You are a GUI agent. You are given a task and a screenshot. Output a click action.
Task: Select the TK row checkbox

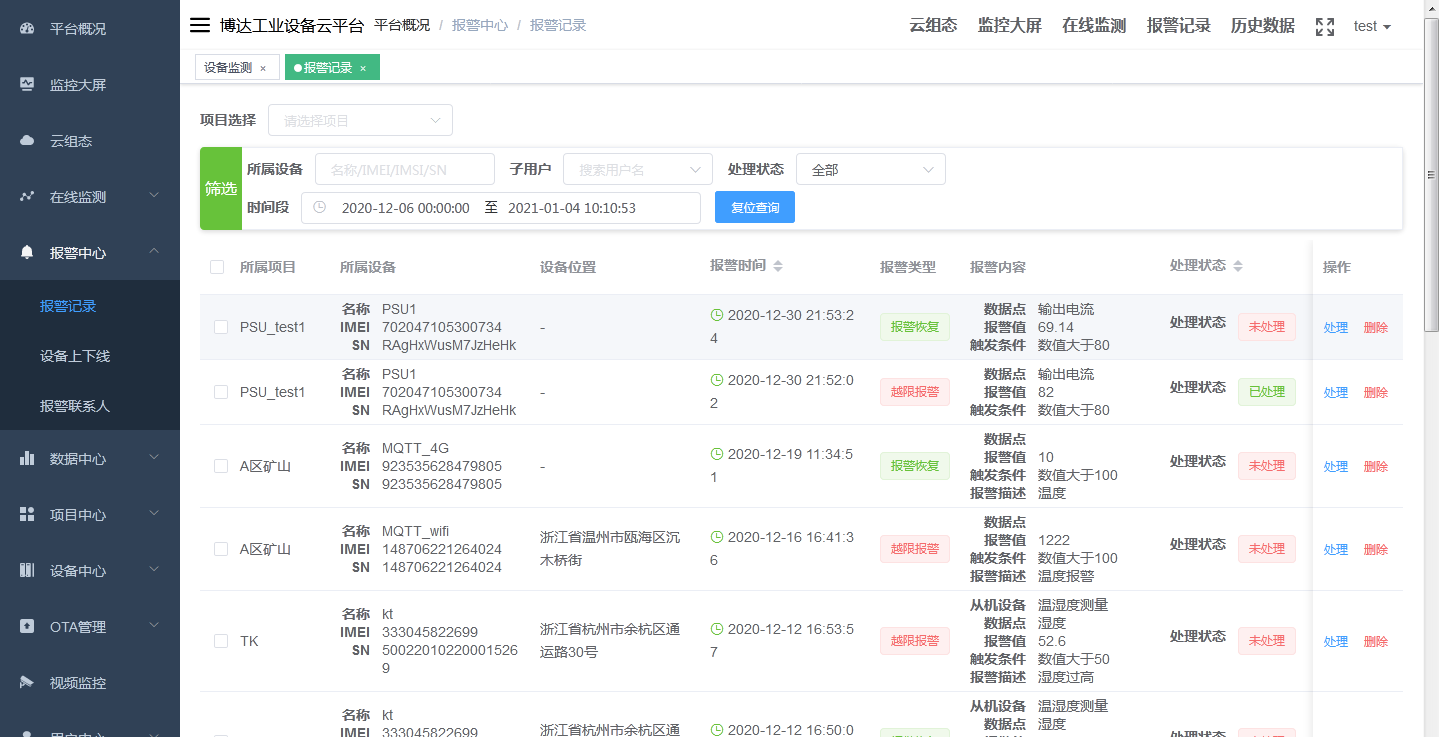tap(221, 641)
